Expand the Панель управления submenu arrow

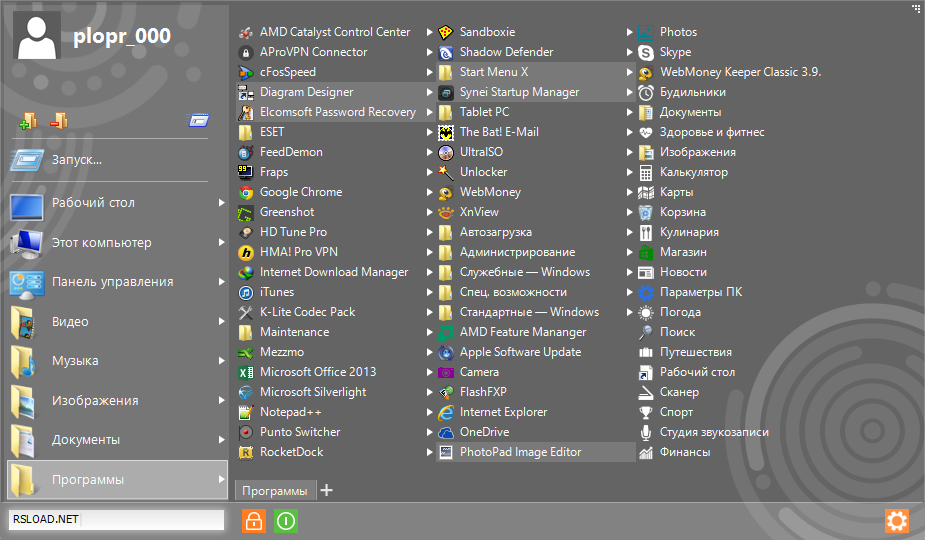(x=222, y=282)
